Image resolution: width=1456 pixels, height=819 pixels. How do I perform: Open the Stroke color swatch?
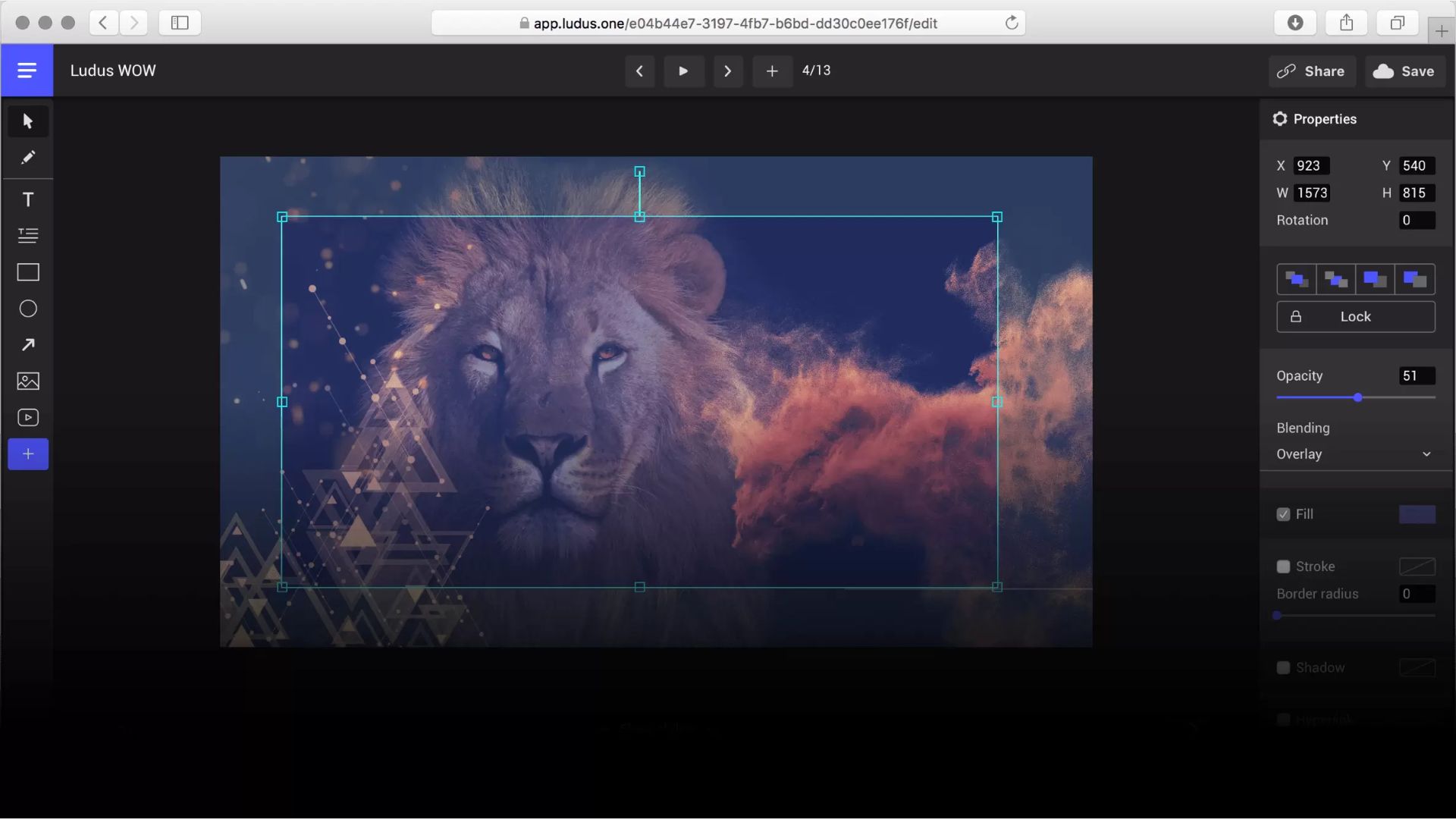(1417, 566)
